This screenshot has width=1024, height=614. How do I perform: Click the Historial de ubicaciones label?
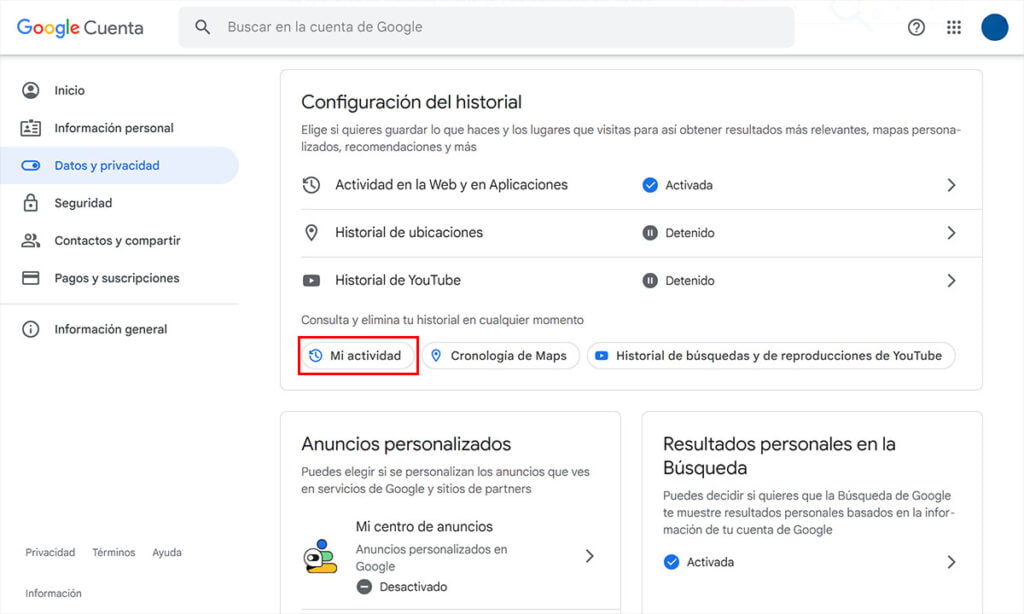tap(409, 233)
